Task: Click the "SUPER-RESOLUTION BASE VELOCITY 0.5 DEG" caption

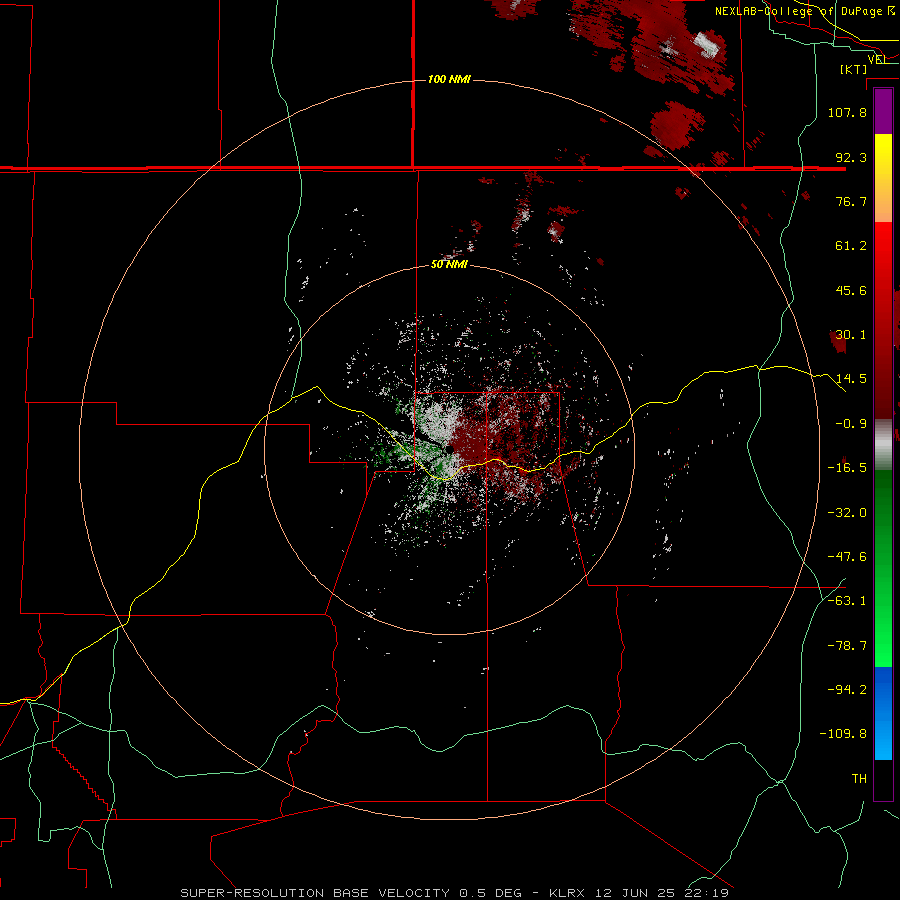Action: [351, 893]
